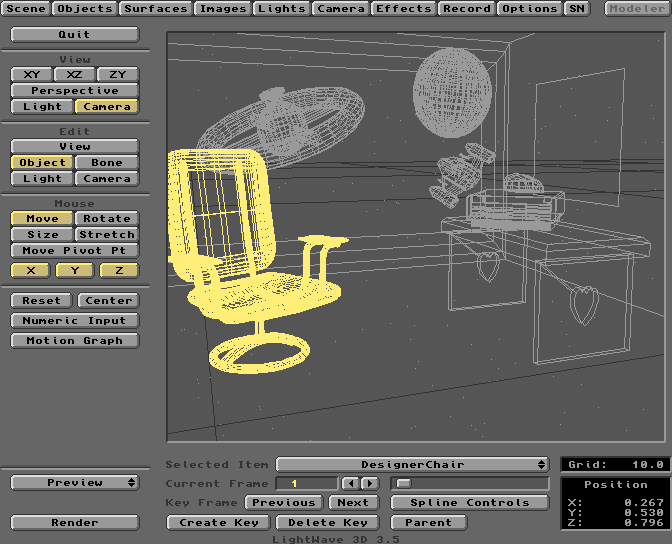
Task: Choose Object edit mode
Action: (x=42, y=162)
